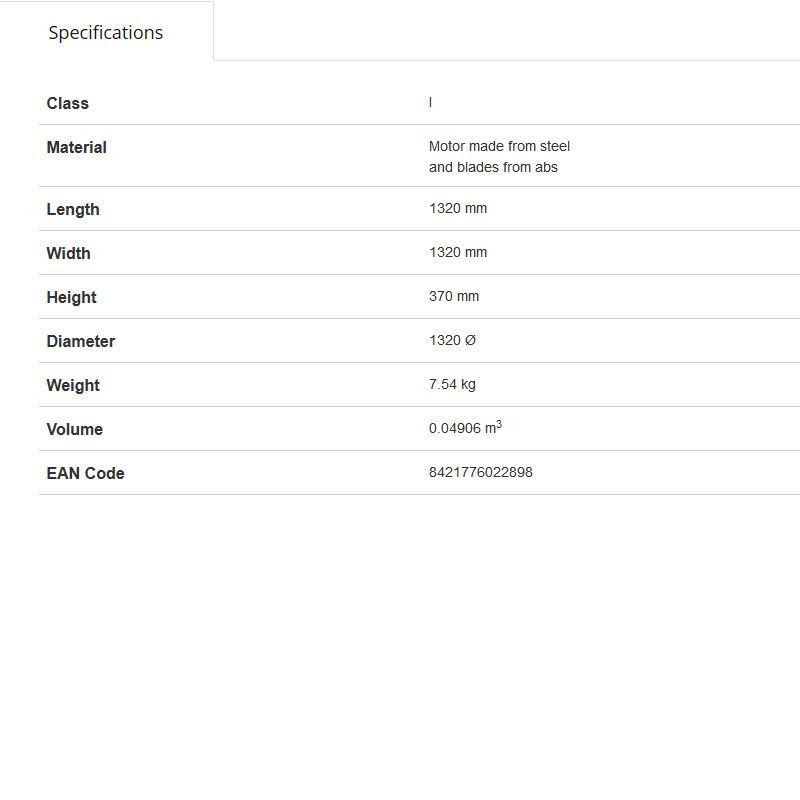Select the Volume label
The image size is (800, 800).
click(74, 429)
